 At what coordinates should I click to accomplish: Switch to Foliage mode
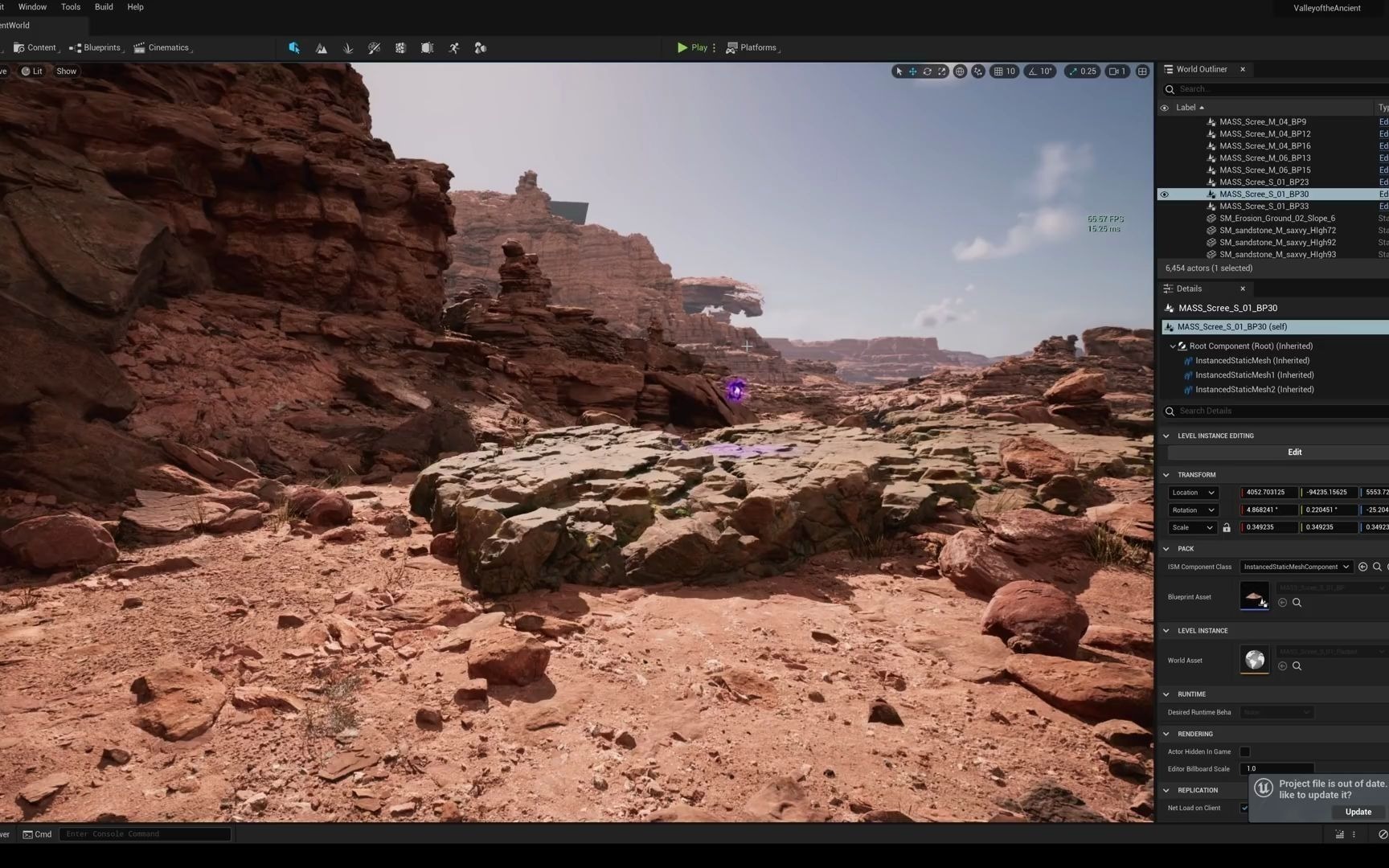pos(348,48)
